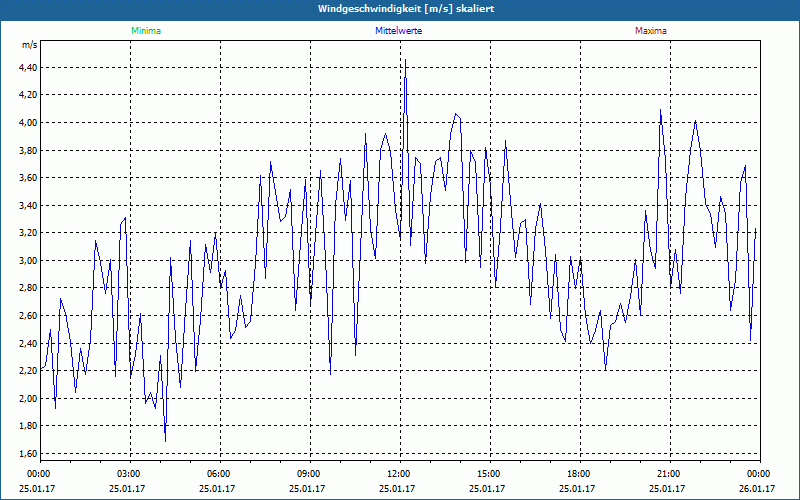Click the Mittelwerte legend label
The height and width of the screenshot is (500, 800).
pyautogui.click(x=398, y=31)
